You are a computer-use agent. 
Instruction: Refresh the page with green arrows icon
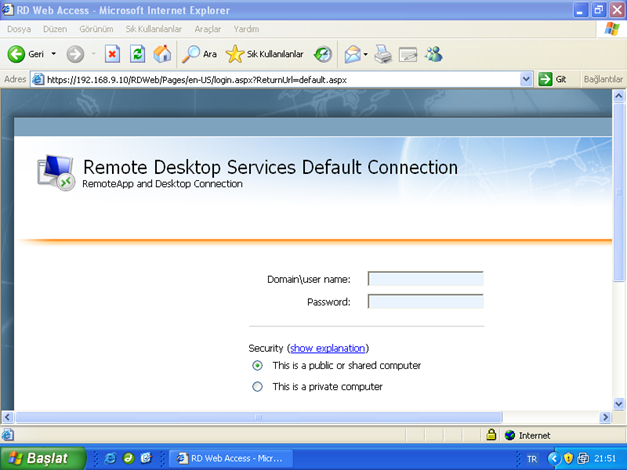click(137, 54)
